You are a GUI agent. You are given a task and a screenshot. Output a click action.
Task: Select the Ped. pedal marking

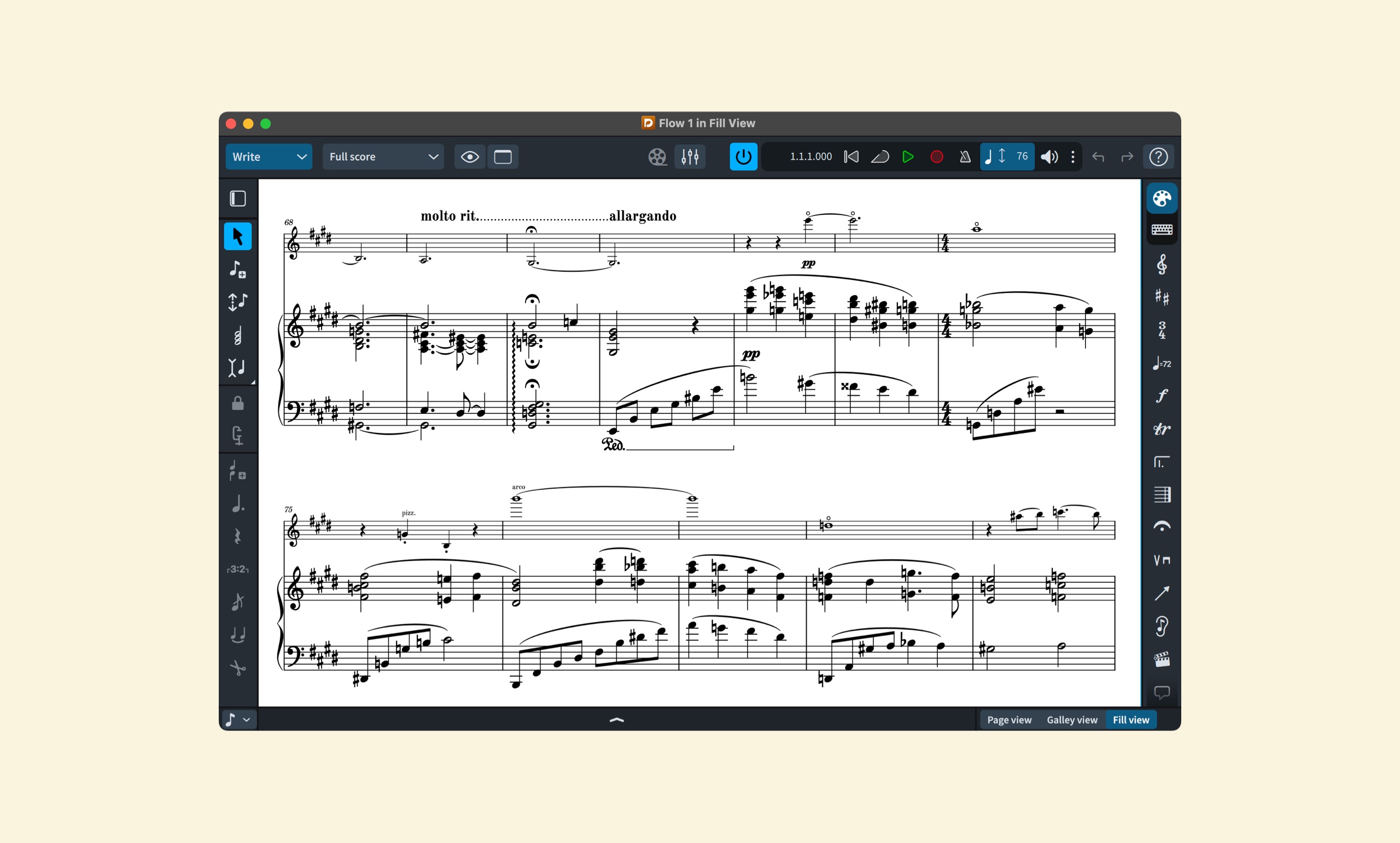tap(614, 444)
